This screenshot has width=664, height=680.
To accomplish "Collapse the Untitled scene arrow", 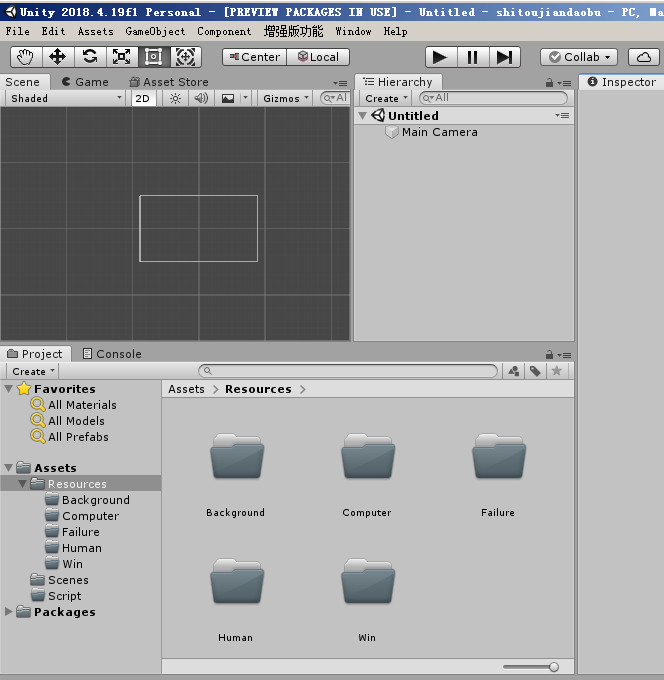I will tap(363, 115).
